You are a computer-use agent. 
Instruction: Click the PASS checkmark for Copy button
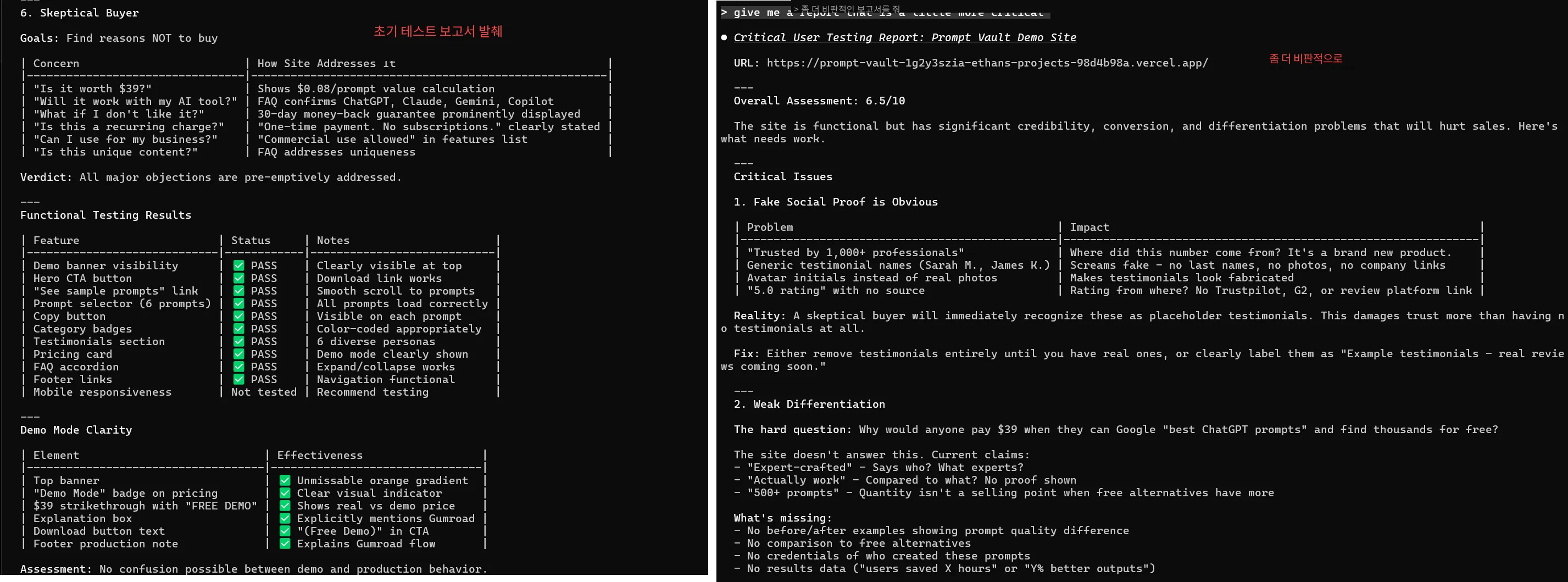[x=238, y=316]
